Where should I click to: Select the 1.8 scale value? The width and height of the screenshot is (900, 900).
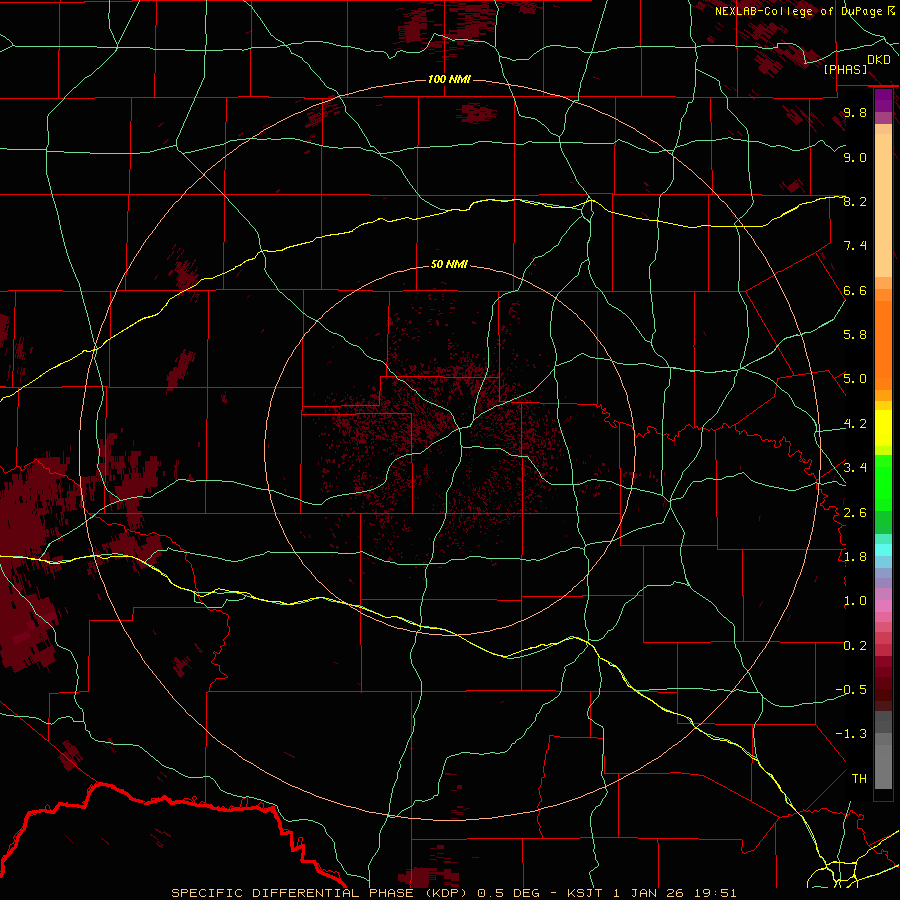pos(855,557)
